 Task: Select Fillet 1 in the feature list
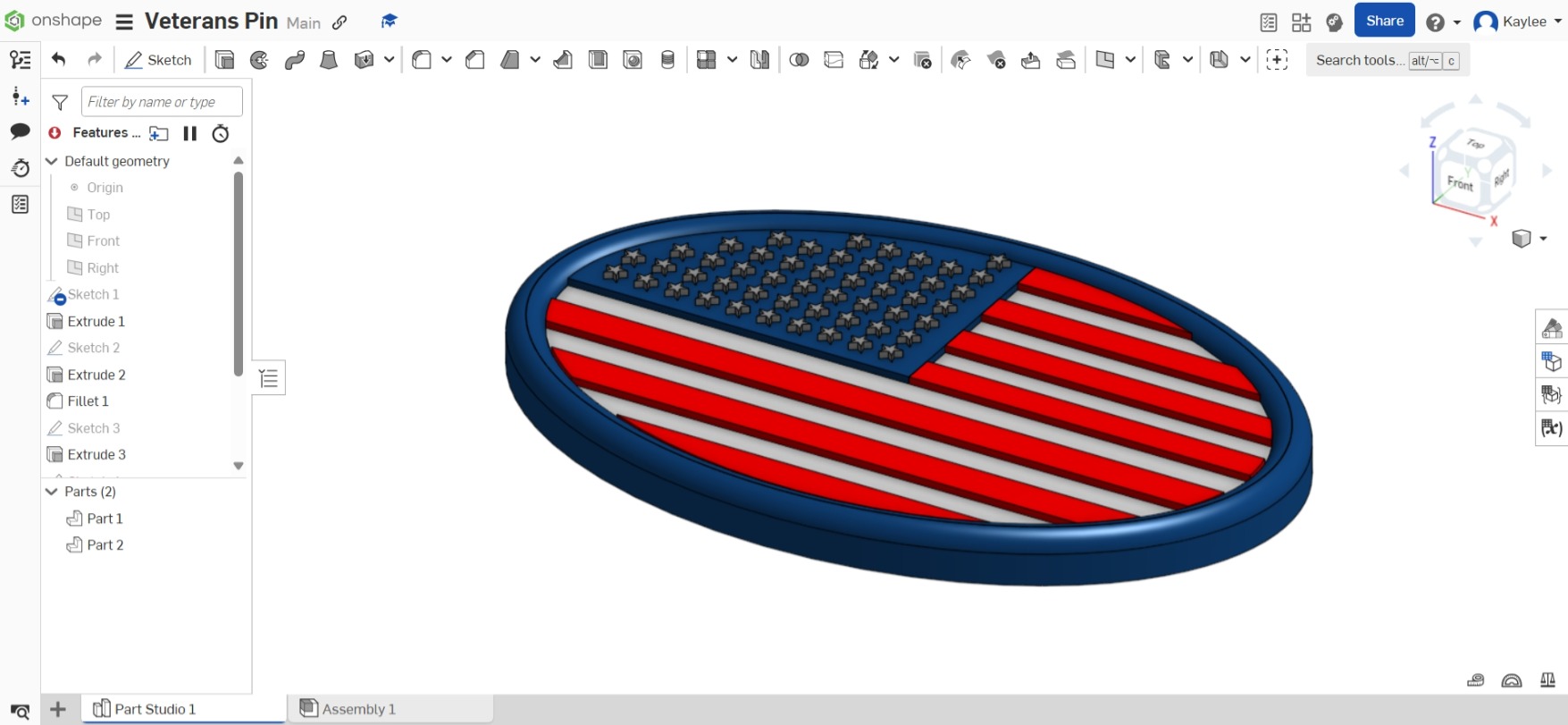pyautogui.click(x=88, y=401)
